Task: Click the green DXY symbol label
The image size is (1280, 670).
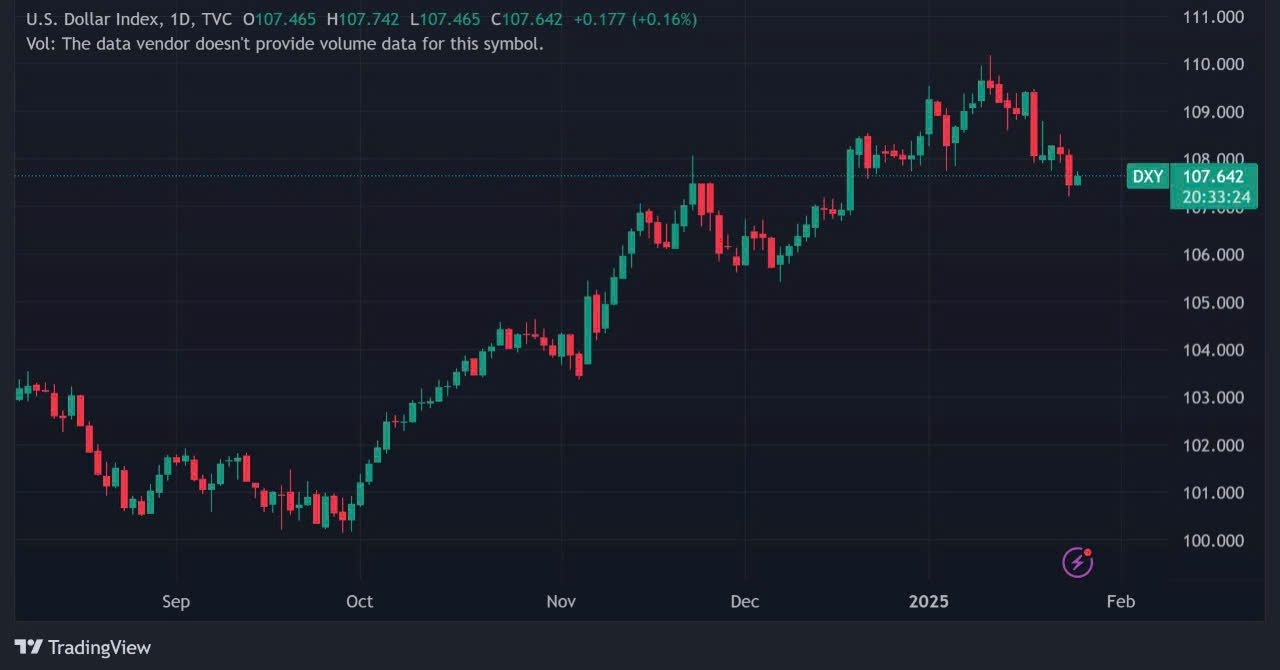Action: (x=1147, y=177)
